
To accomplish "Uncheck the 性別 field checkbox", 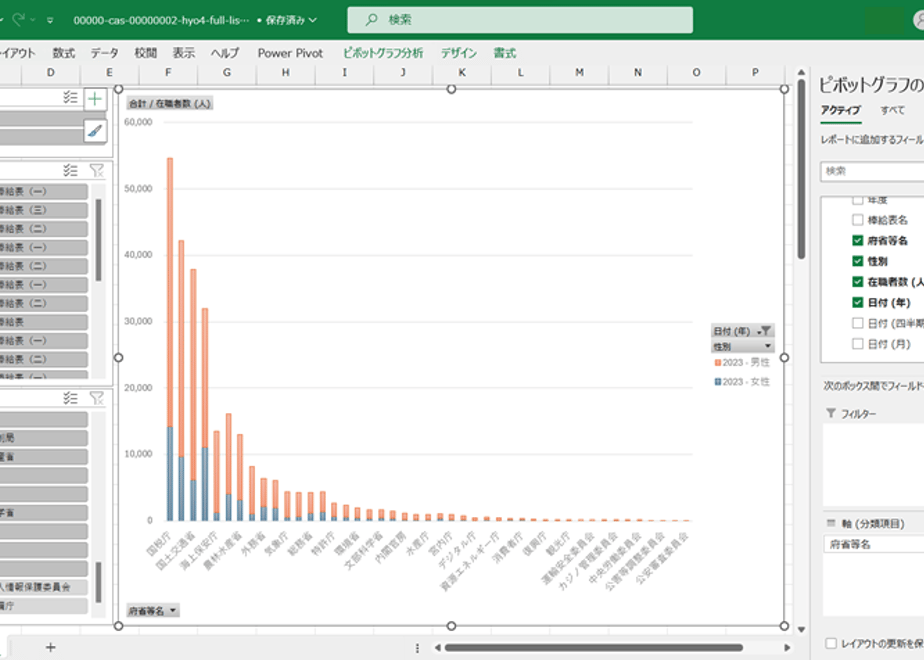I will click(x=857, y=261).
